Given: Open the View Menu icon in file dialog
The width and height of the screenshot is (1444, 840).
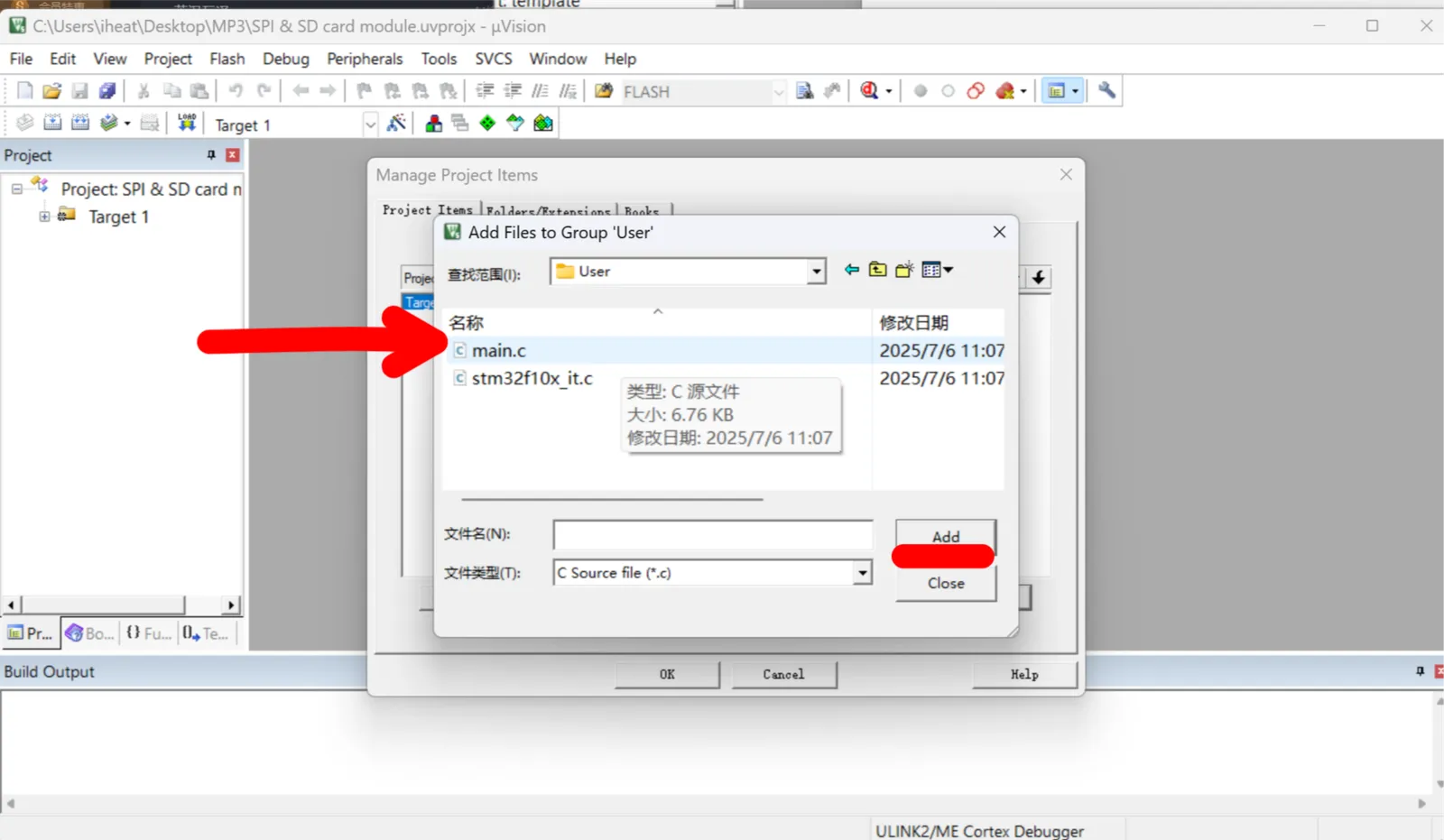Looking at the screenshot, I should pyautogui.click(x=937, y=269).
